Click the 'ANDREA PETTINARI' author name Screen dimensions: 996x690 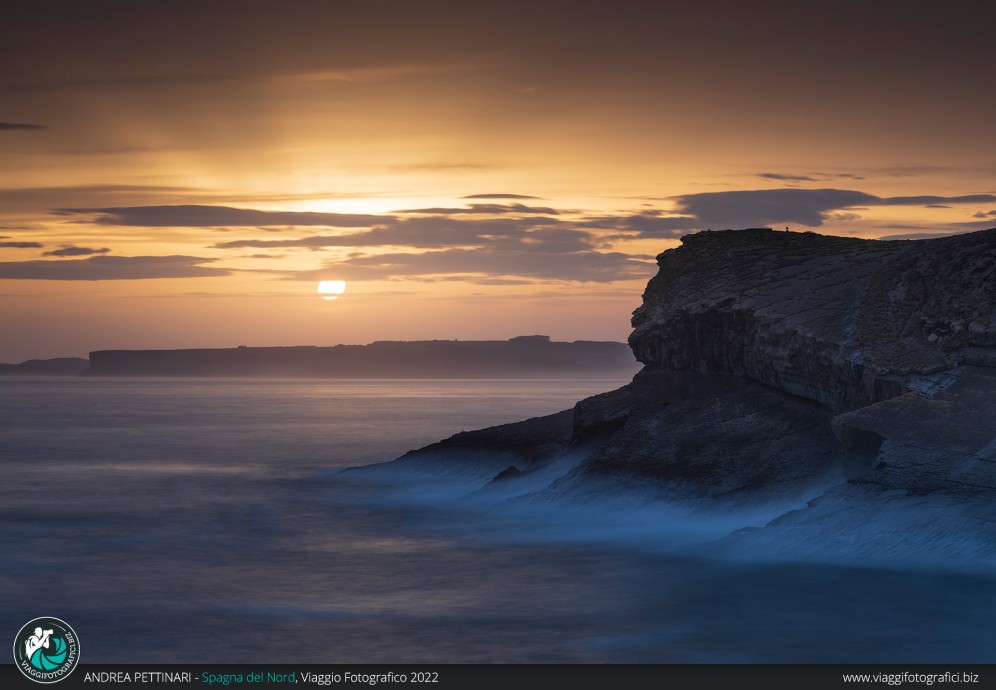(x=137, y=677)
